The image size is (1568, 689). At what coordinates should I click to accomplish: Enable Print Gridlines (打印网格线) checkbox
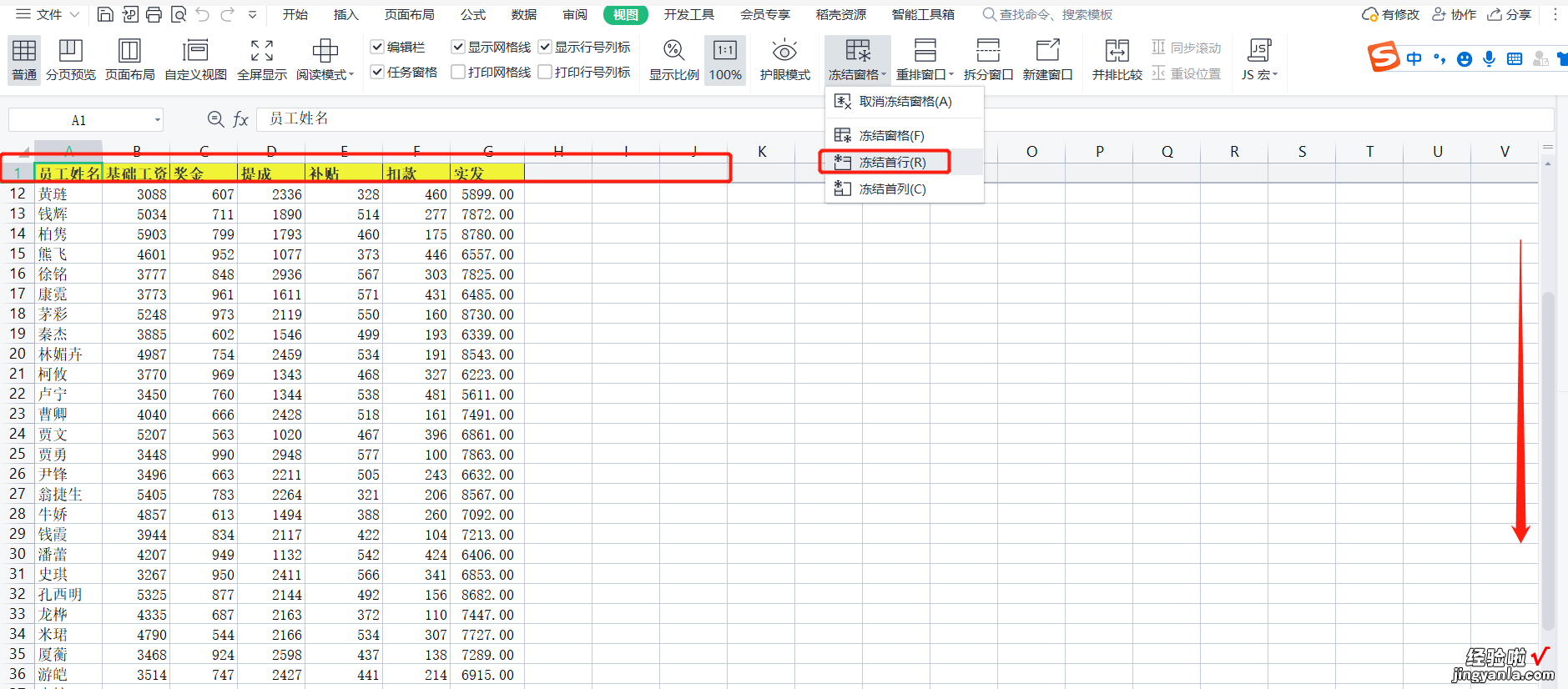458,72
